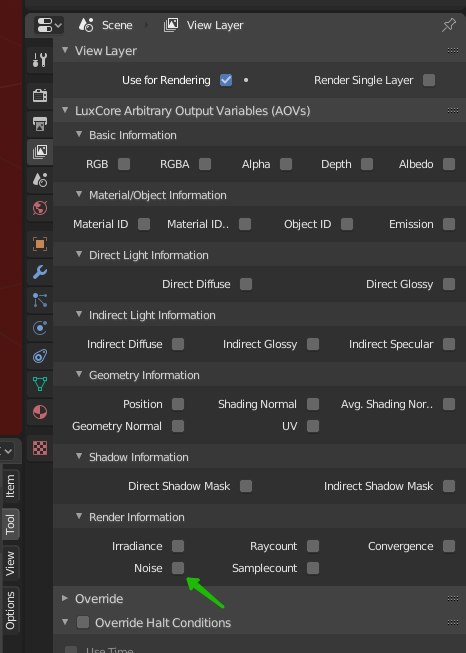
Task: Click the Scene breadcrumb icon
Action: pyautogui.click(x=86, y=25)
